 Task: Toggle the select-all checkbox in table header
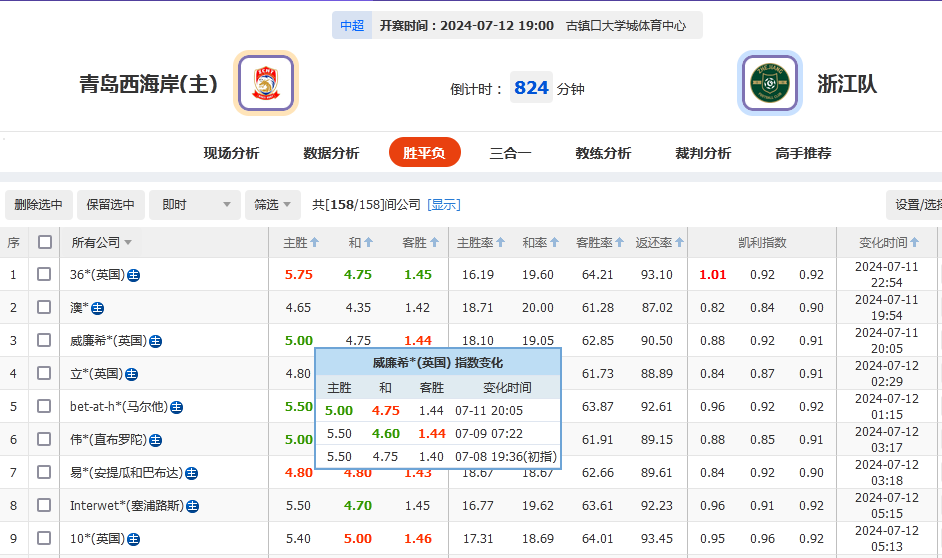[x=45, y=242]
